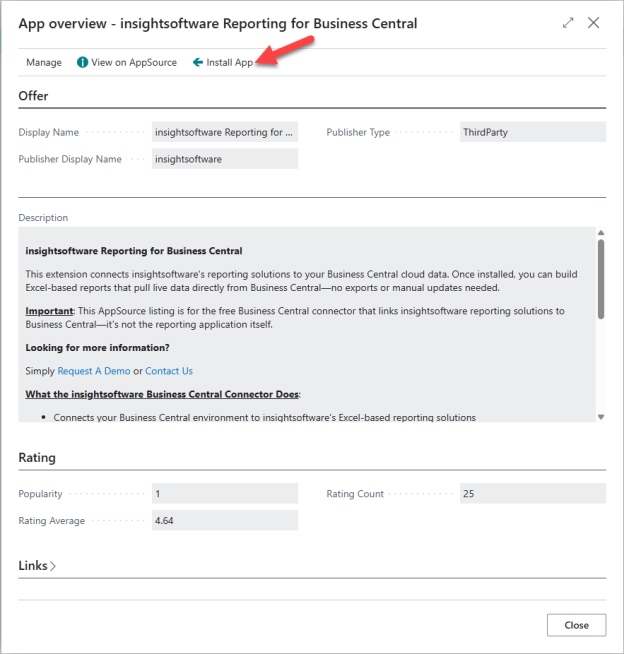Click the Rating Count value field
The image size is (624, 654).
[x=533, y=493]
